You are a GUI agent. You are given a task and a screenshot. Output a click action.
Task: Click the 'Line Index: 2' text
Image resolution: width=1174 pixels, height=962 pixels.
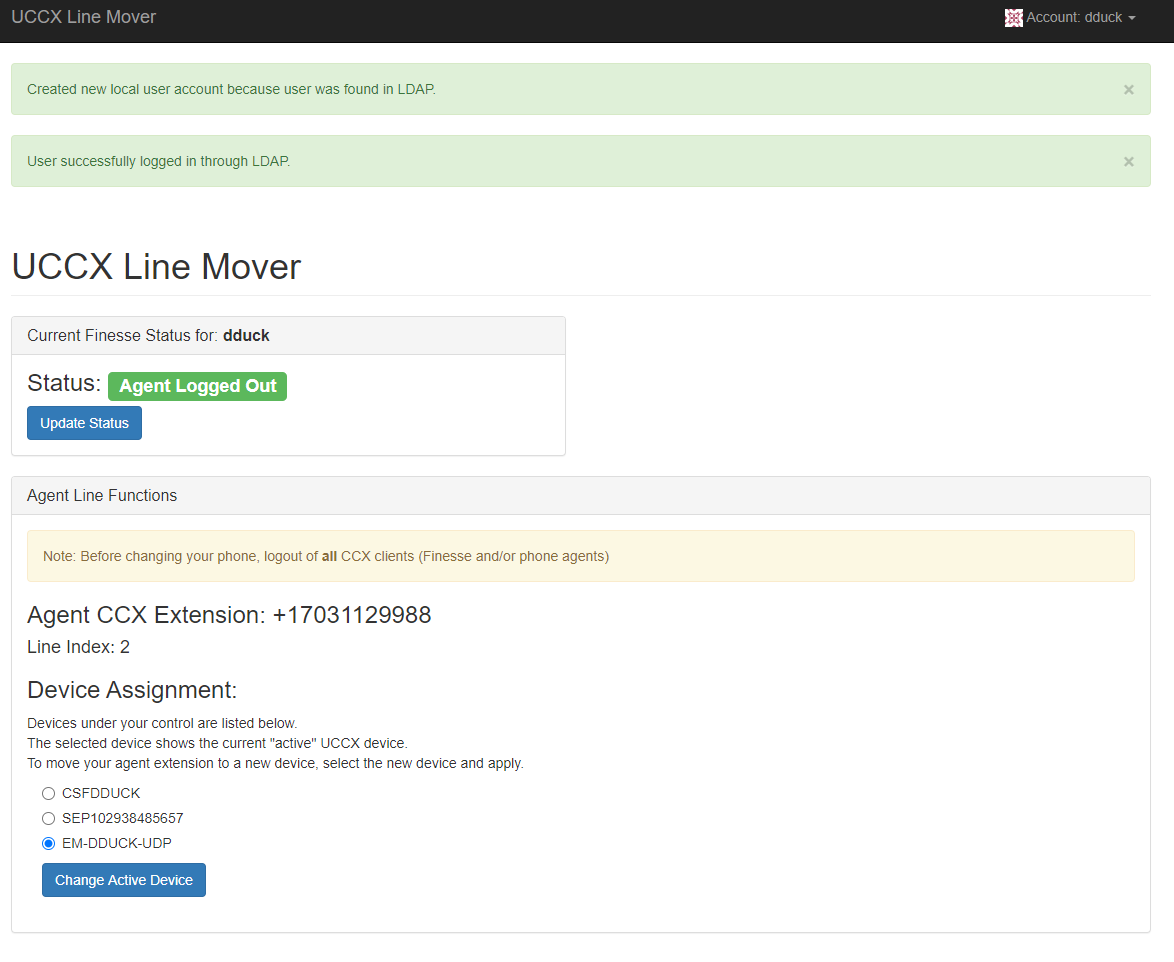coord(79,648)
